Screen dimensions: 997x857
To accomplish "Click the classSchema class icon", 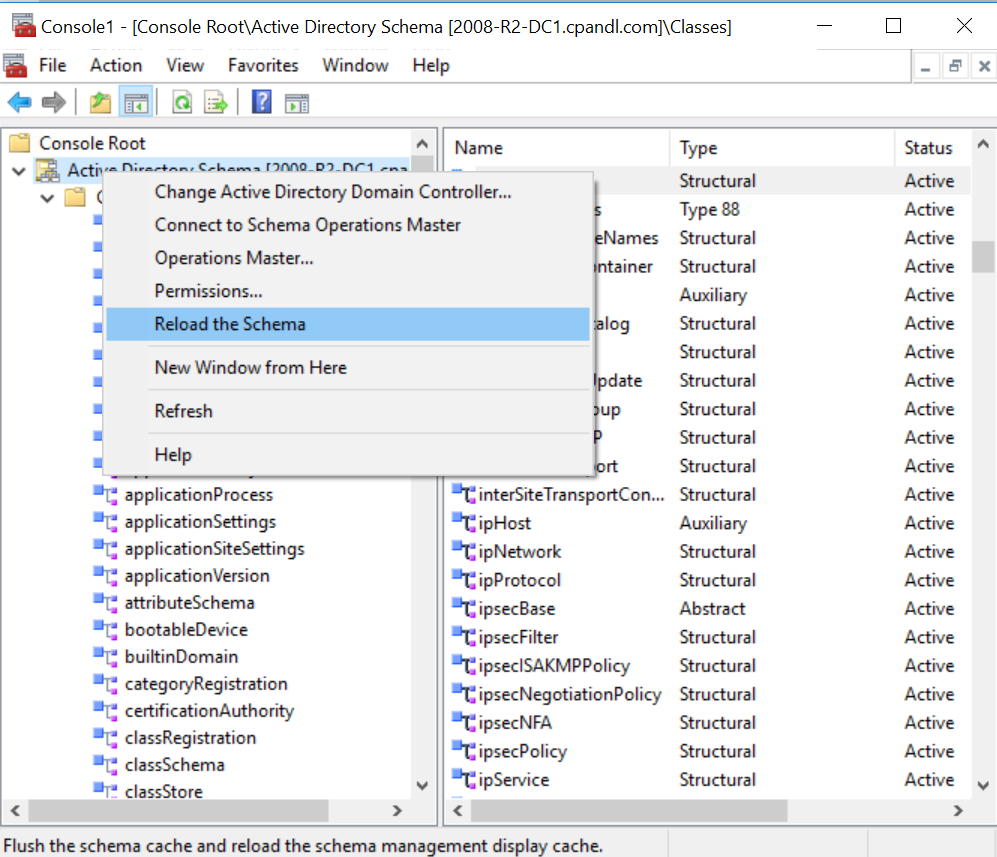I will coord(106,765).
